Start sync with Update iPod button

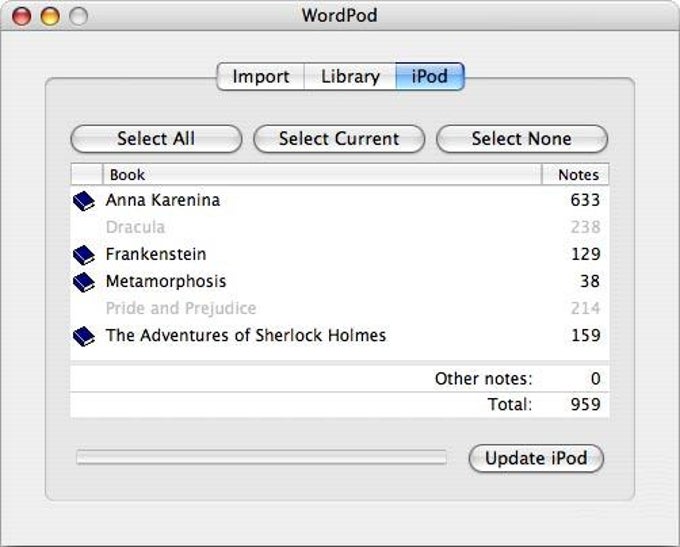click(x=536, y=458)
